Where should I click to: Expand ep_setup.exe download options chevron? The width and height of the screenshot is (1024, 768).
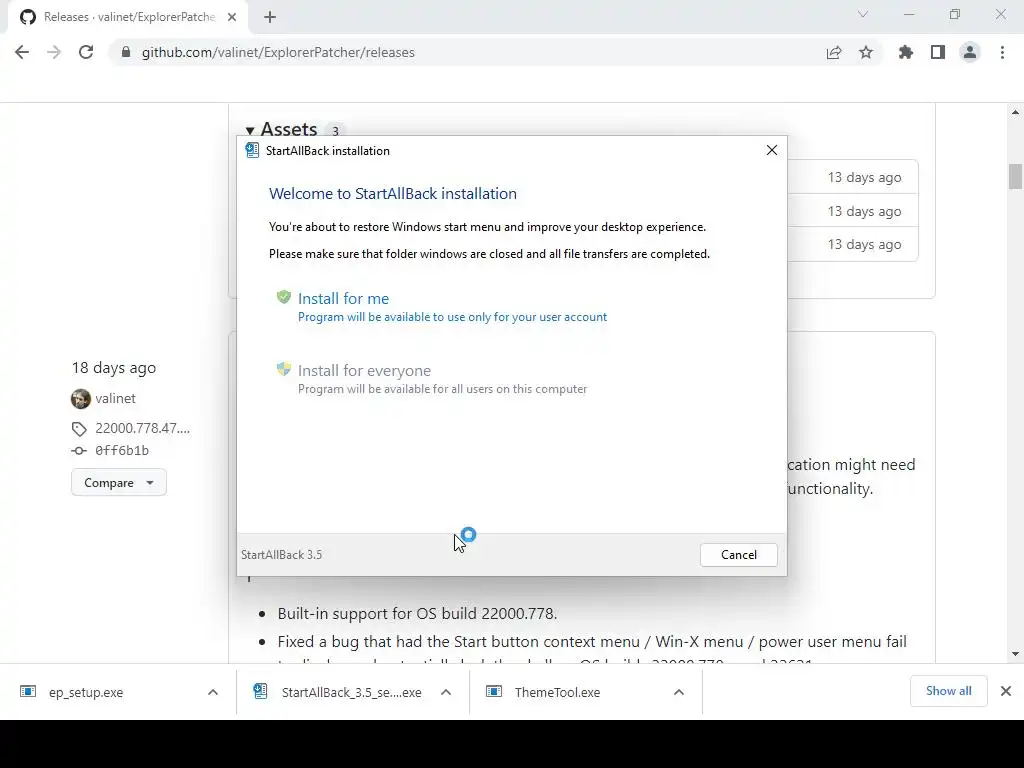point(213,692)
